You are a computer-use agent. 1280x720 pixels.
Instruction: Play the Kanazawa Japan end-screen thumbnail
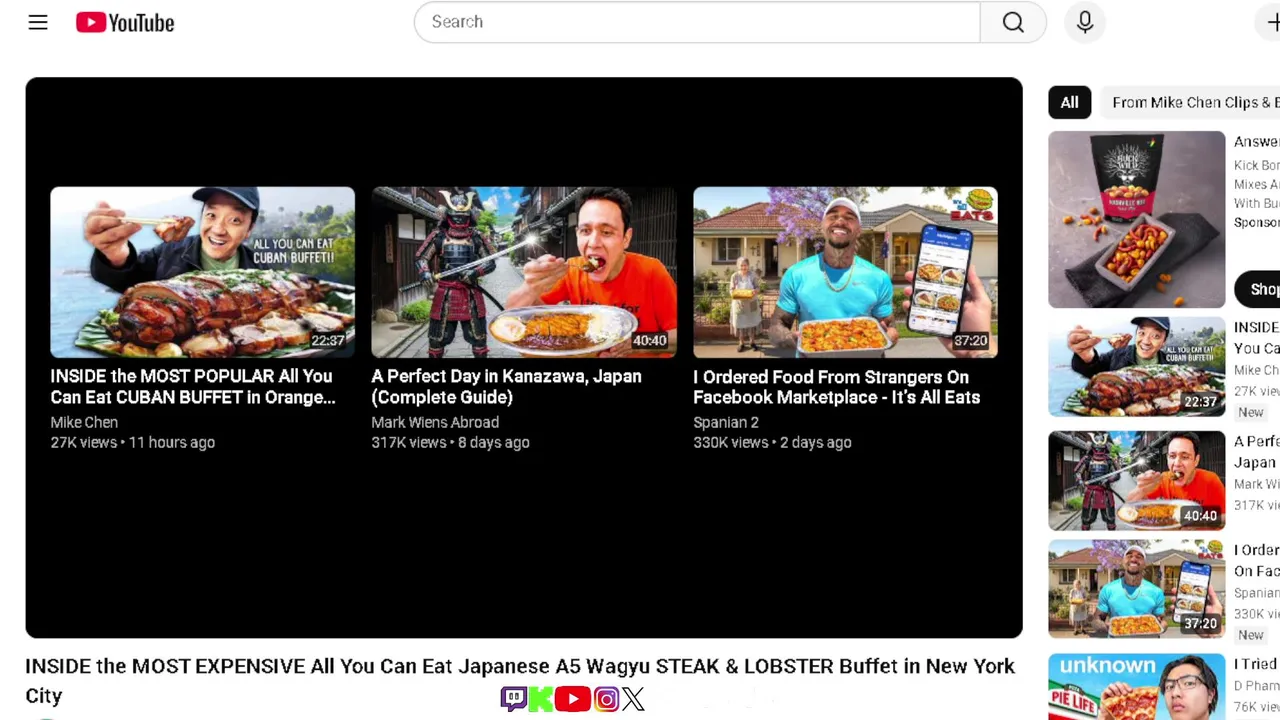[x=524, y=272]
